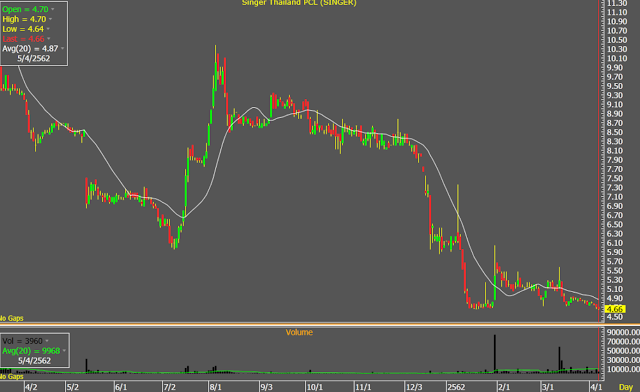The image size is (640, 392).
Task: Open the dropdown arrow beside Avg(20) = 4.87
Action: 62,49
